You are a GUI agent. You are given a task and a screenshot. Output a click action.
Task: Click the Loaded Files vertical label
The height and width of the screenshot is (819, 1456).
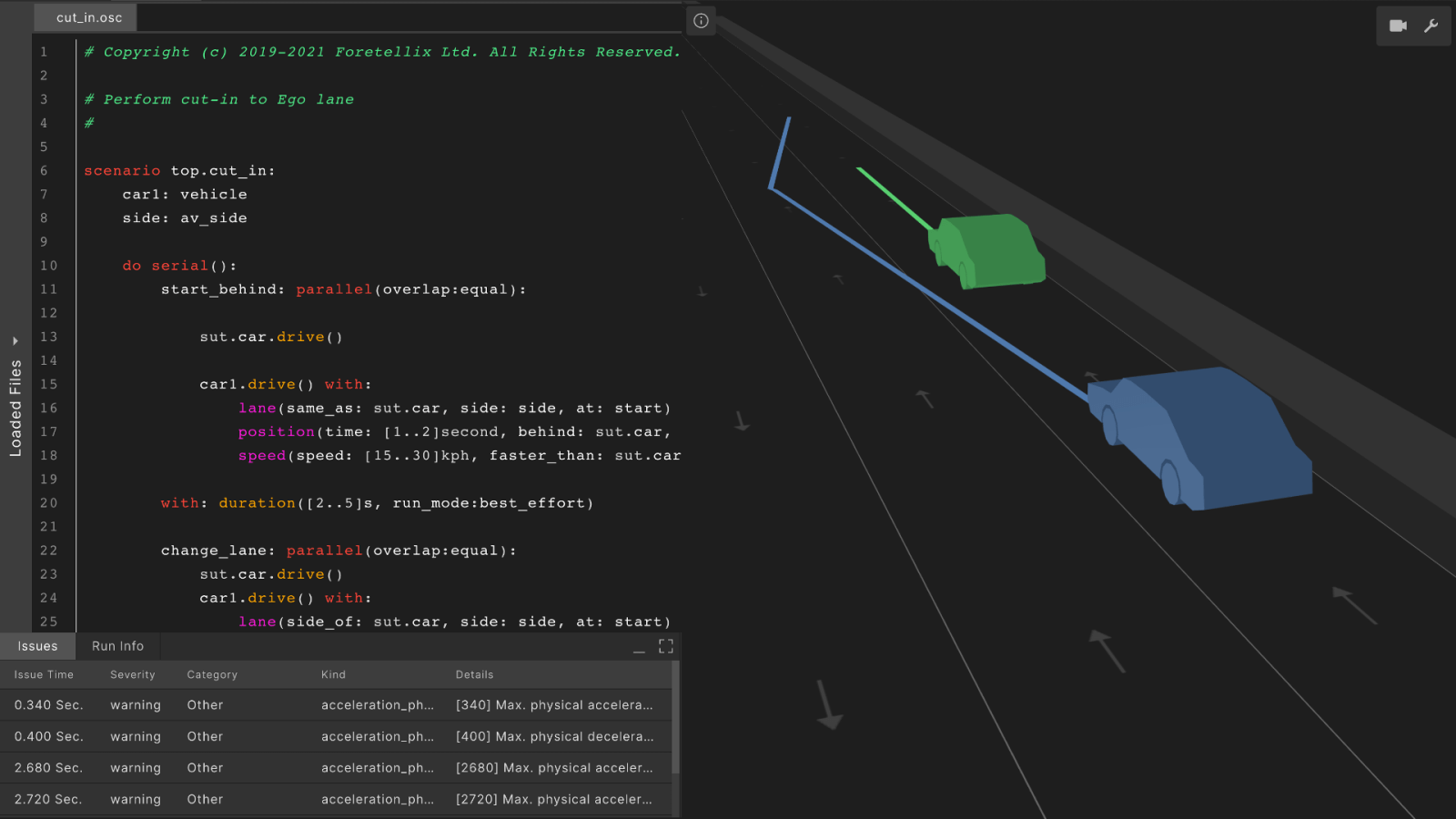(15, 408)
